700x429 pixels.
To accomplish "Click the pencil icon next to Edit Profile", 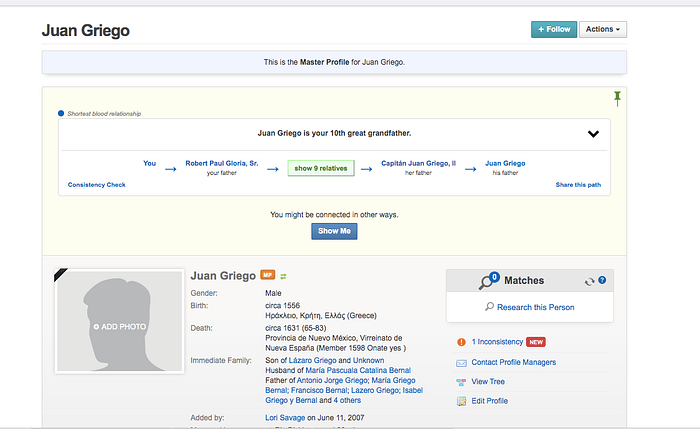I will pyautogui.click(x=461, y=401).
